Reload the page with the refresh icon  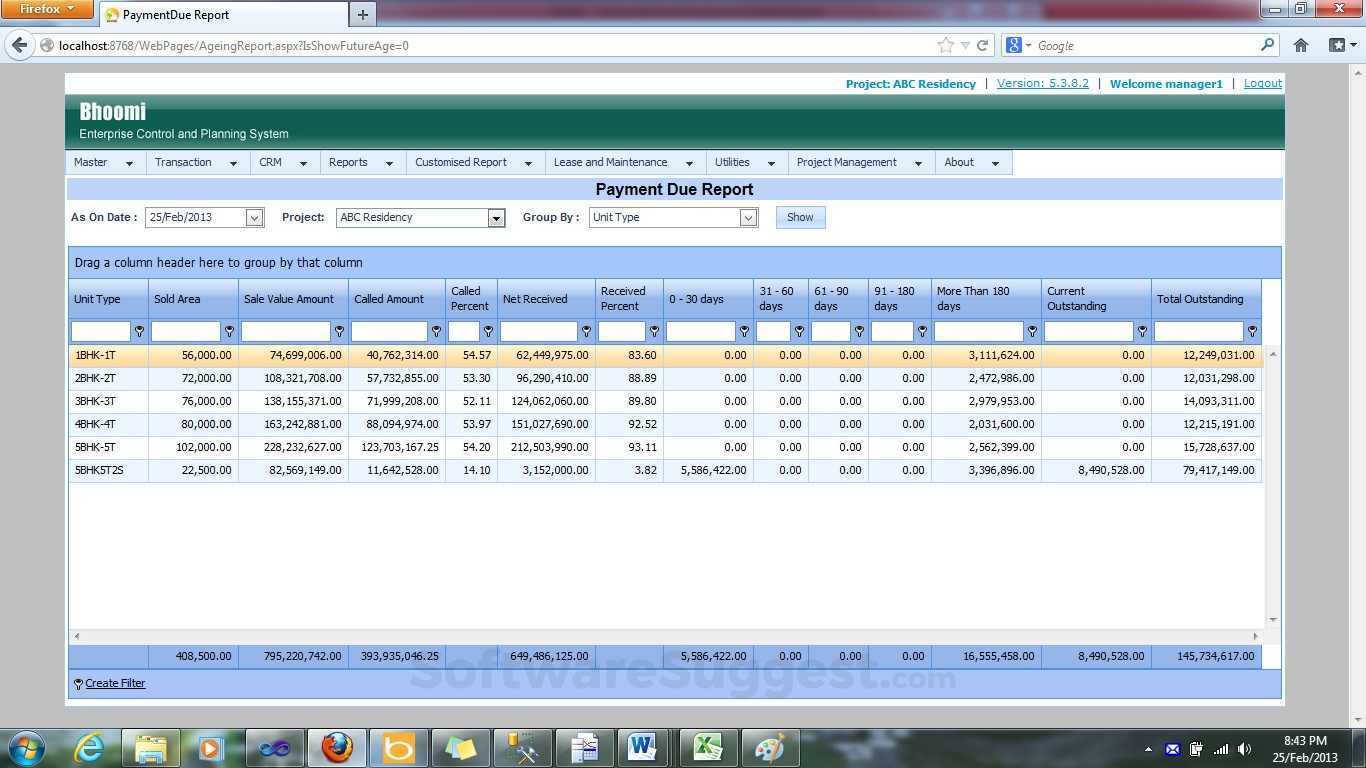click(x=982, y=45)
